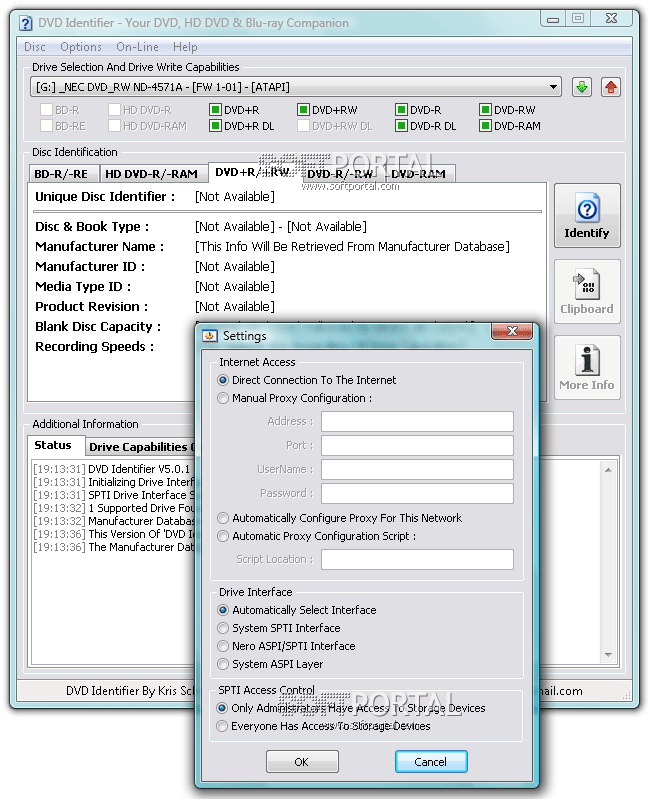Click the proxy UserName input field
This screenshot has height=799, width=648.
417,469
